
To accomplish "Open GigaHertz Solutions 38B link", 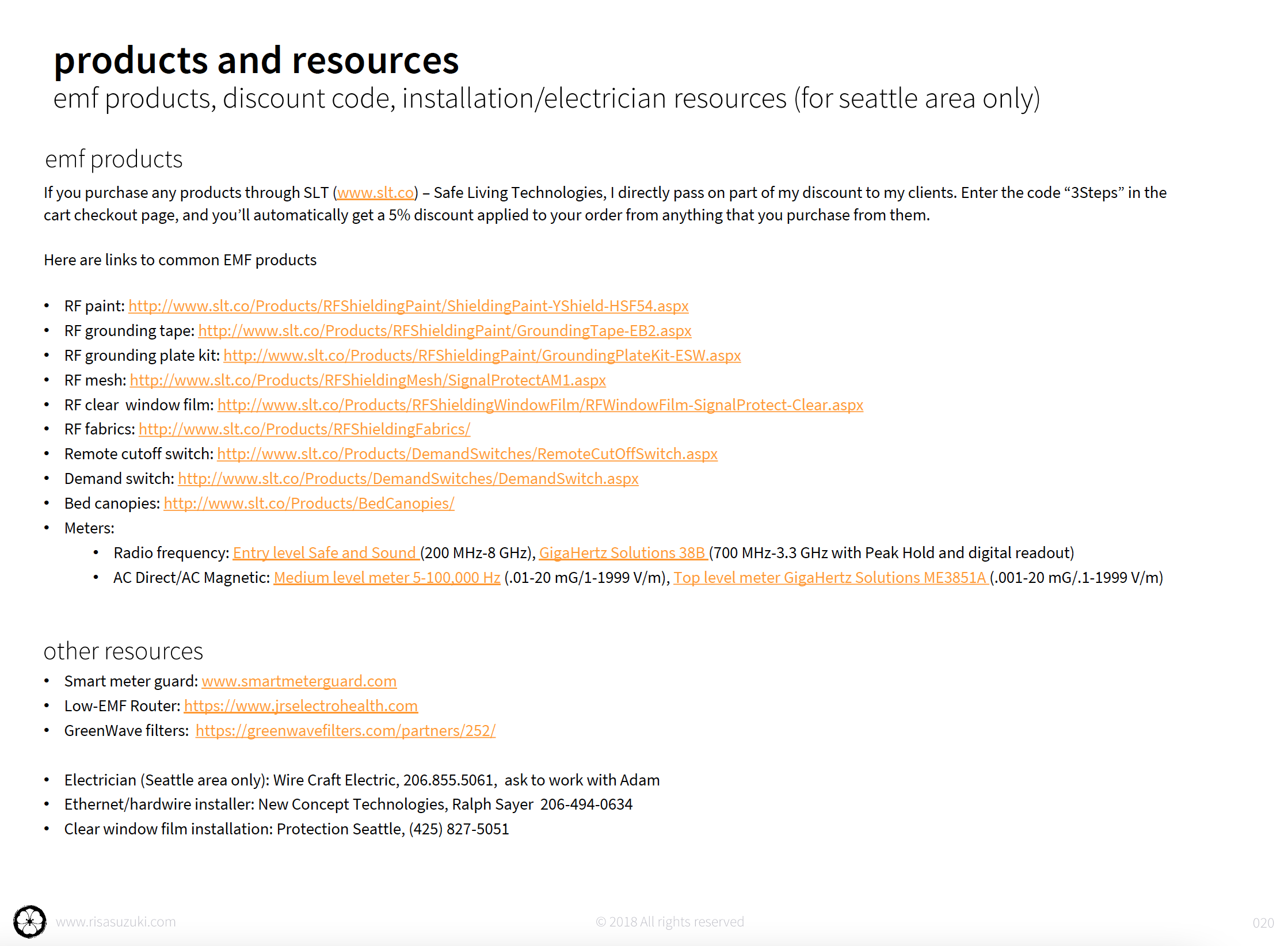I will 623,553.
